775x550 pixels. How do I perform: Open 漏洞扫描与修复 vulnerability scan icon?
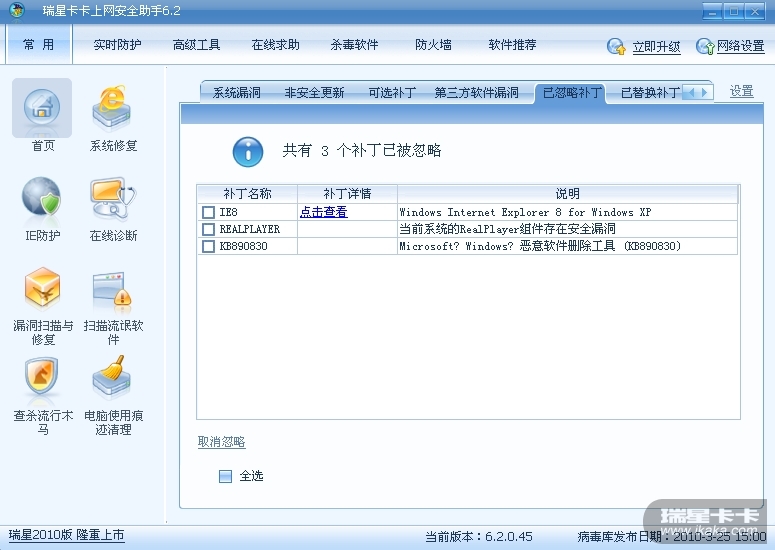(x=42, y=289)
